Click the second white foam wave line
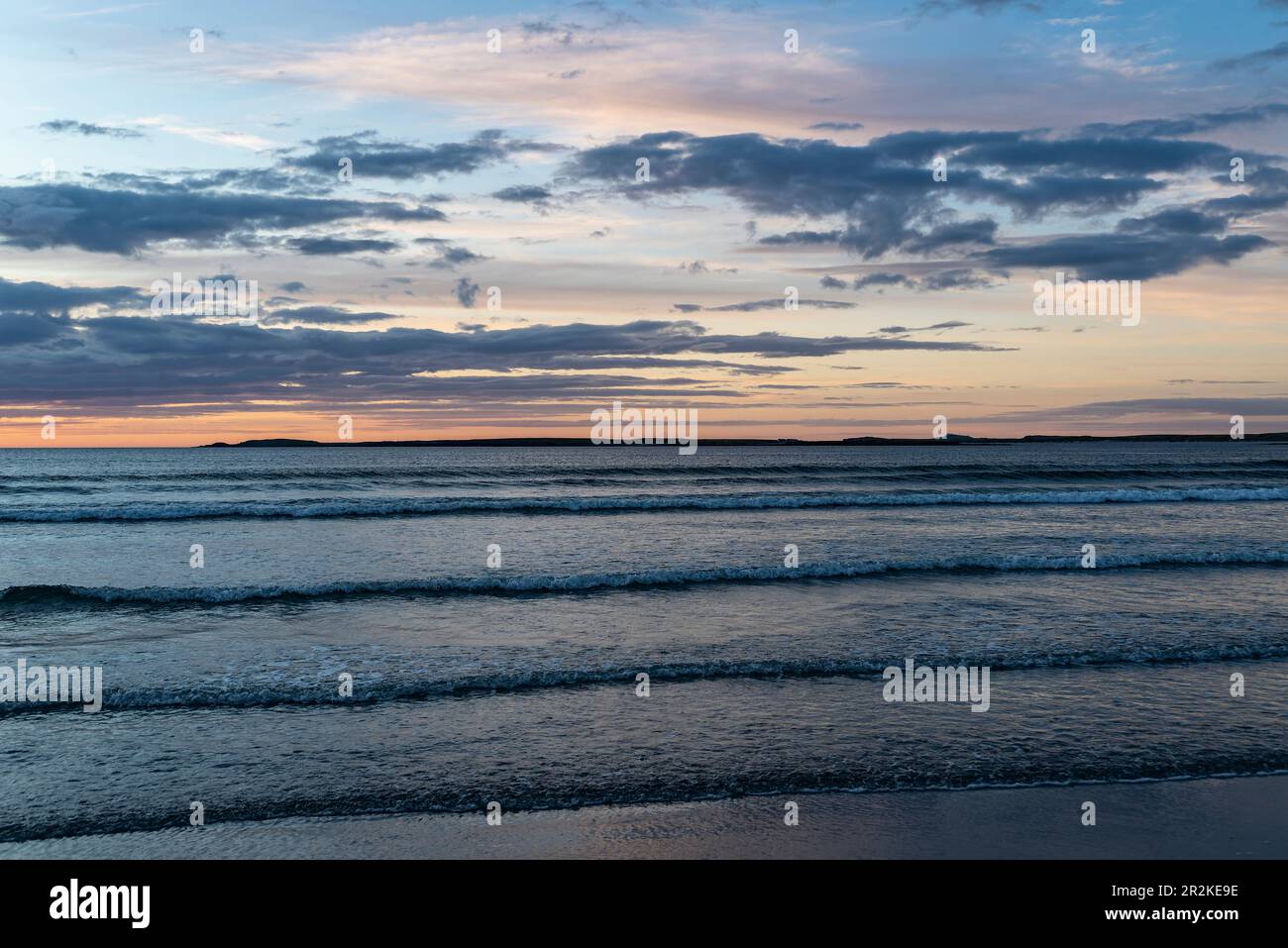The image size is (1288, 948). point(644,579)
